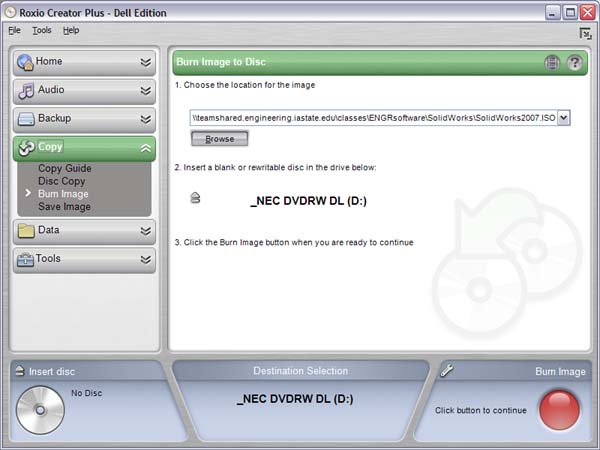Click the Data folder icon
The height and width of the screenshot is (450, 600).
(26, 231)
